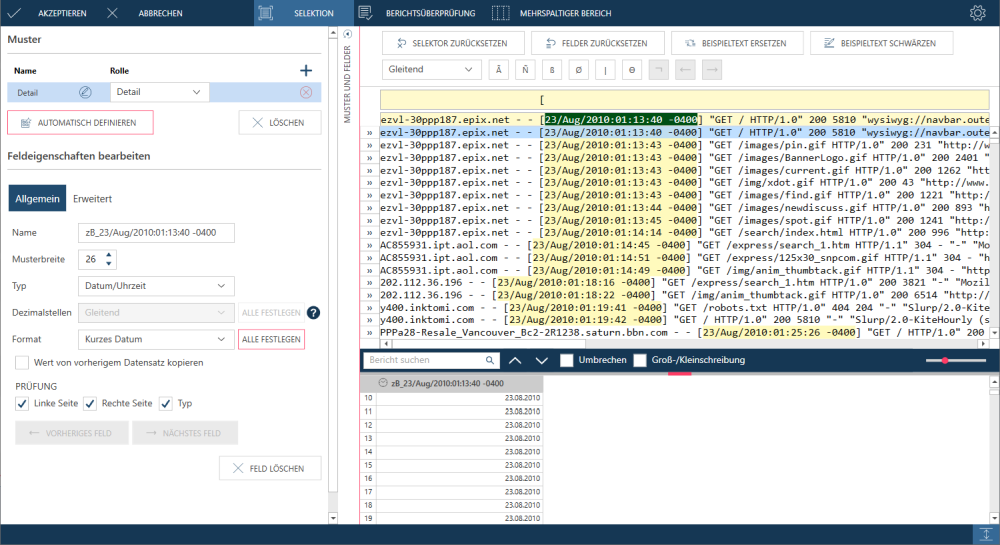Click the edit pencil icon beside Detail name

click(x=85, y=92)
